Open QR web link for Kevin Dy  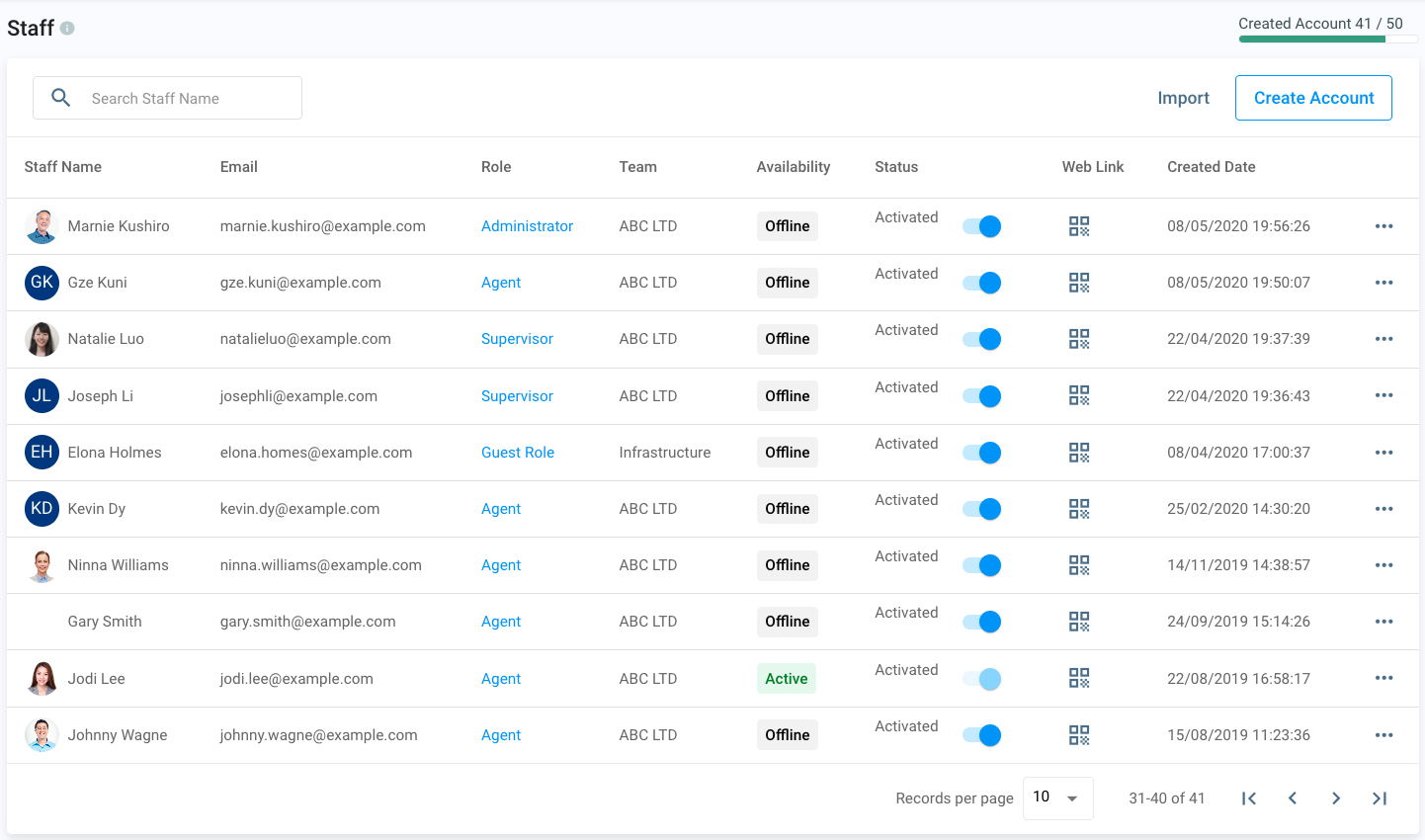pyautogui.click(x=1079, y=509)
